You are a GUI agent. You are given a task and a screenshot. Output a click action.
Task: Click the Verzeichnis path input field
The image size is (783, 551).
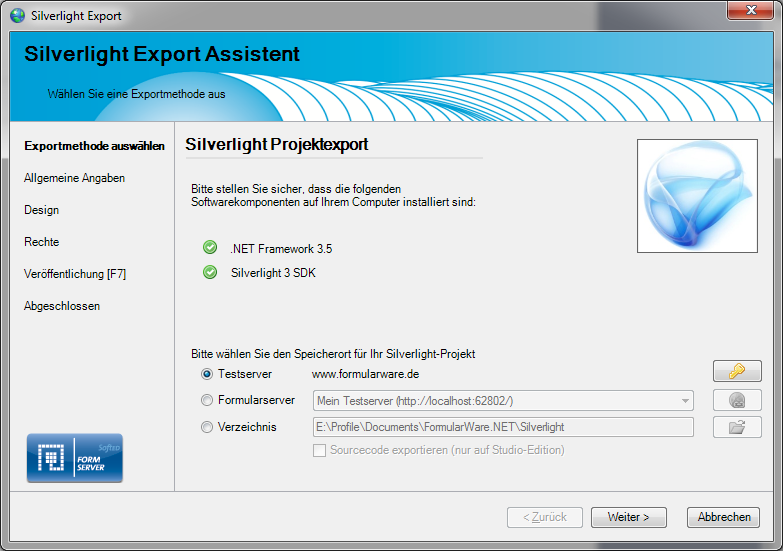[502, 427]
